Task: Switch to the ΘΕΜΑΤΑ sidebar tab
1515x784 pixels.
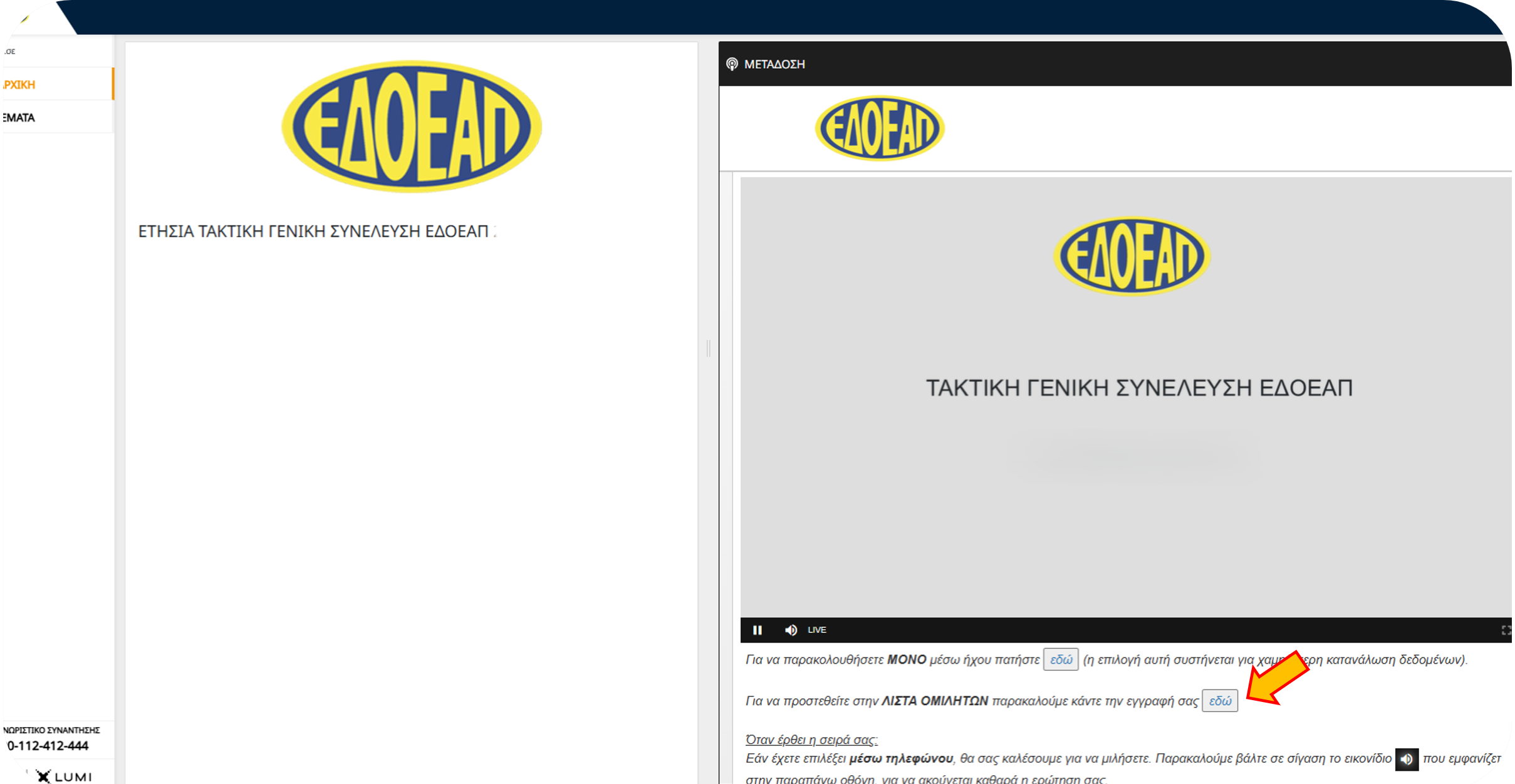Action: [x=19, y=118]
